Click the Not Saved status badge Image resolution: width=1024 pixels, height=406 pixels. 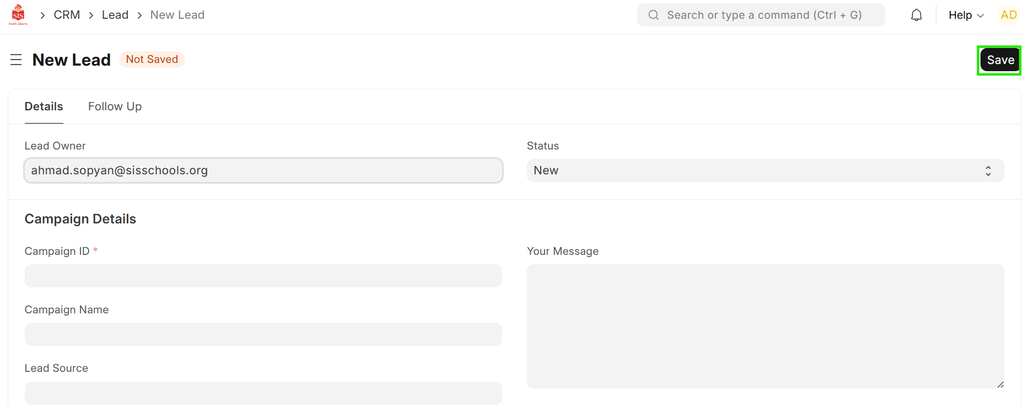point(152,60)
